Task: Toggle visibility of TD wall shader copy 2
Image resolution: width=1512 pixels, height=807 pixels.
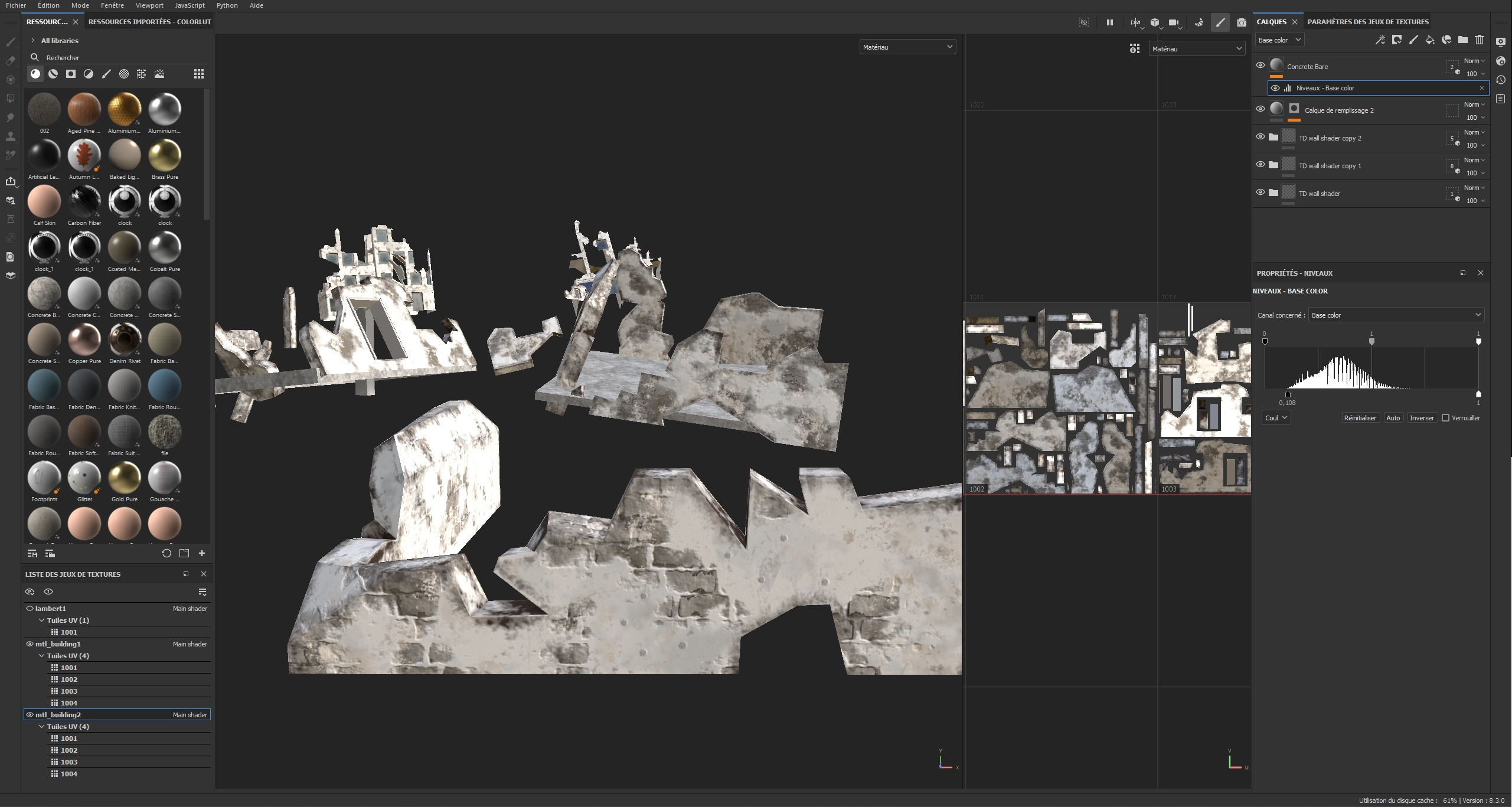Action: [1260, 137]
